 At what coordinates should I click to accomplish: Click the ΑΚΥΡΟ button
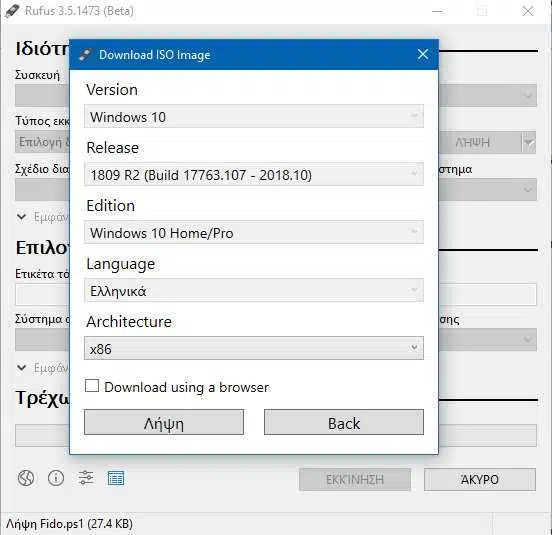coord(480,479)
